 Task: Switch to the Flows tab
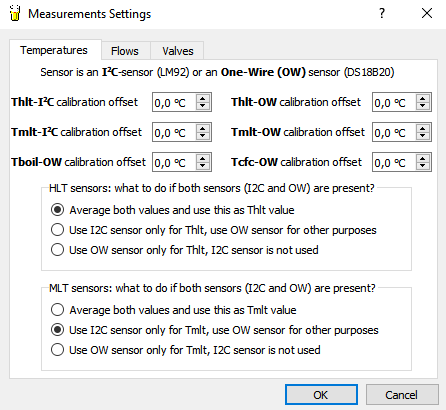tap(125, 51)
